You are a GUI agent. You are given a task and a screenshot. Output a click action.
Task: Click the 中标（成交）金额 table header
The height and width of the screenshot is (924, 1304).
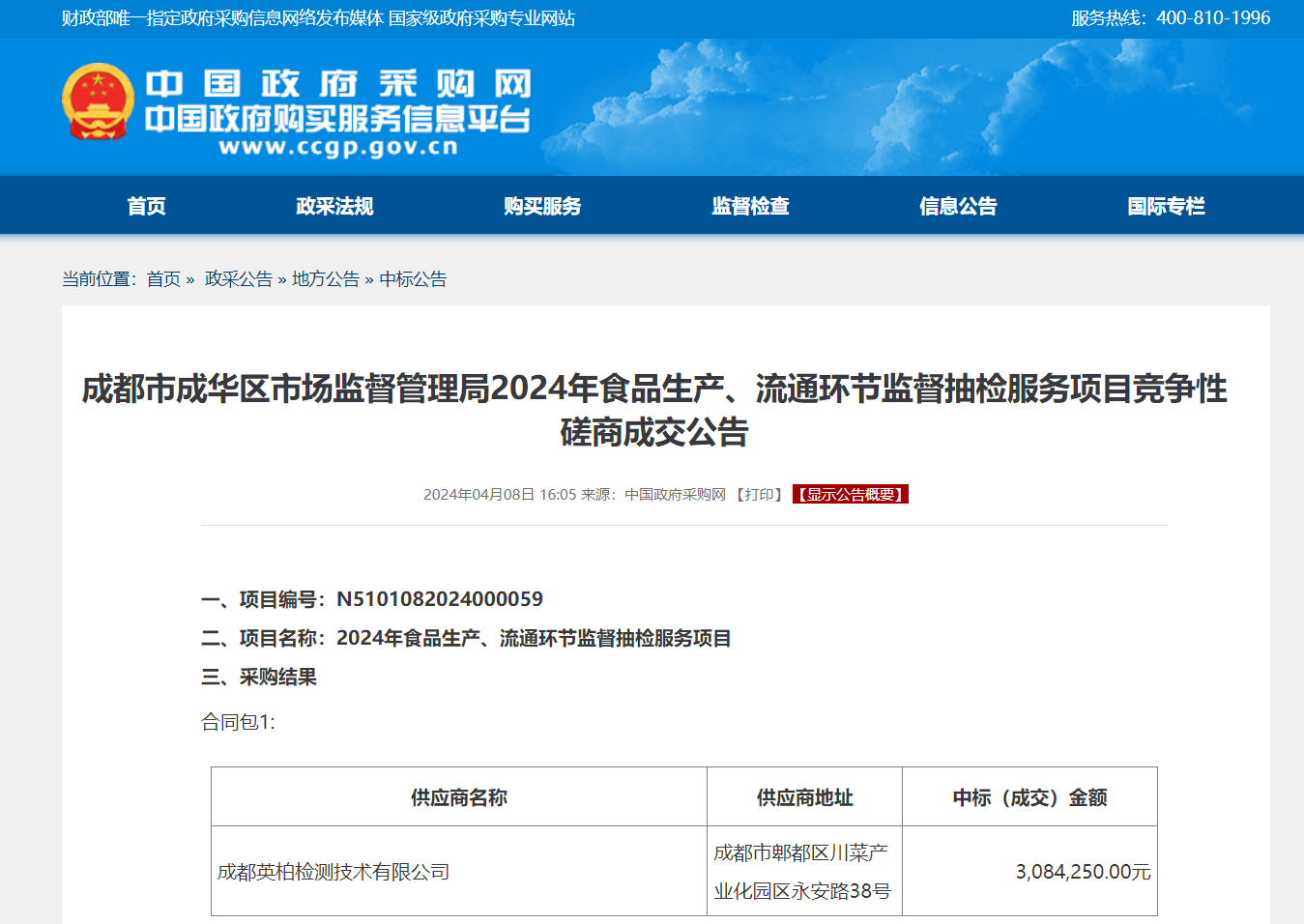tap(1029, 796)
